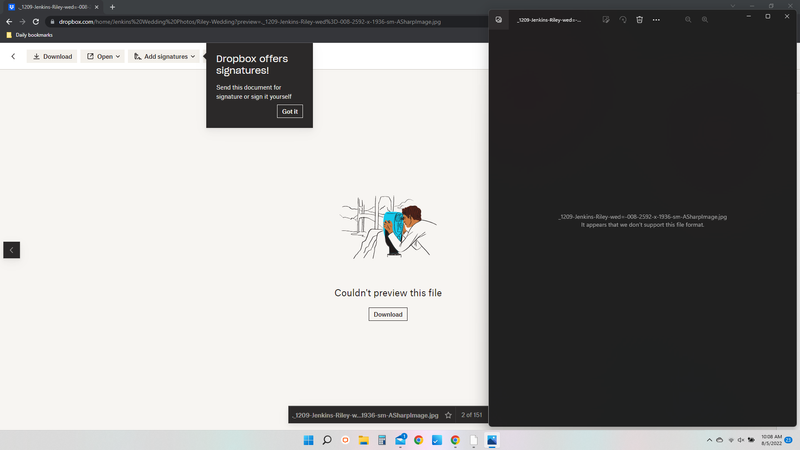Click the edit image icon in Photos app
Image resolution: width=800 pixels, height=450 pixels.
pos(606,20)
